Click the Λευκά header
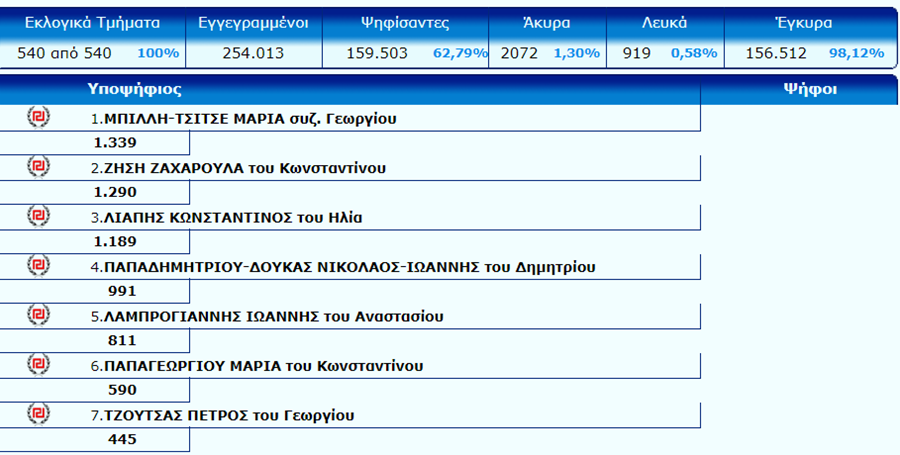Image resolution: width=900 pixels, height=455 pixels. tap(664, 24)
